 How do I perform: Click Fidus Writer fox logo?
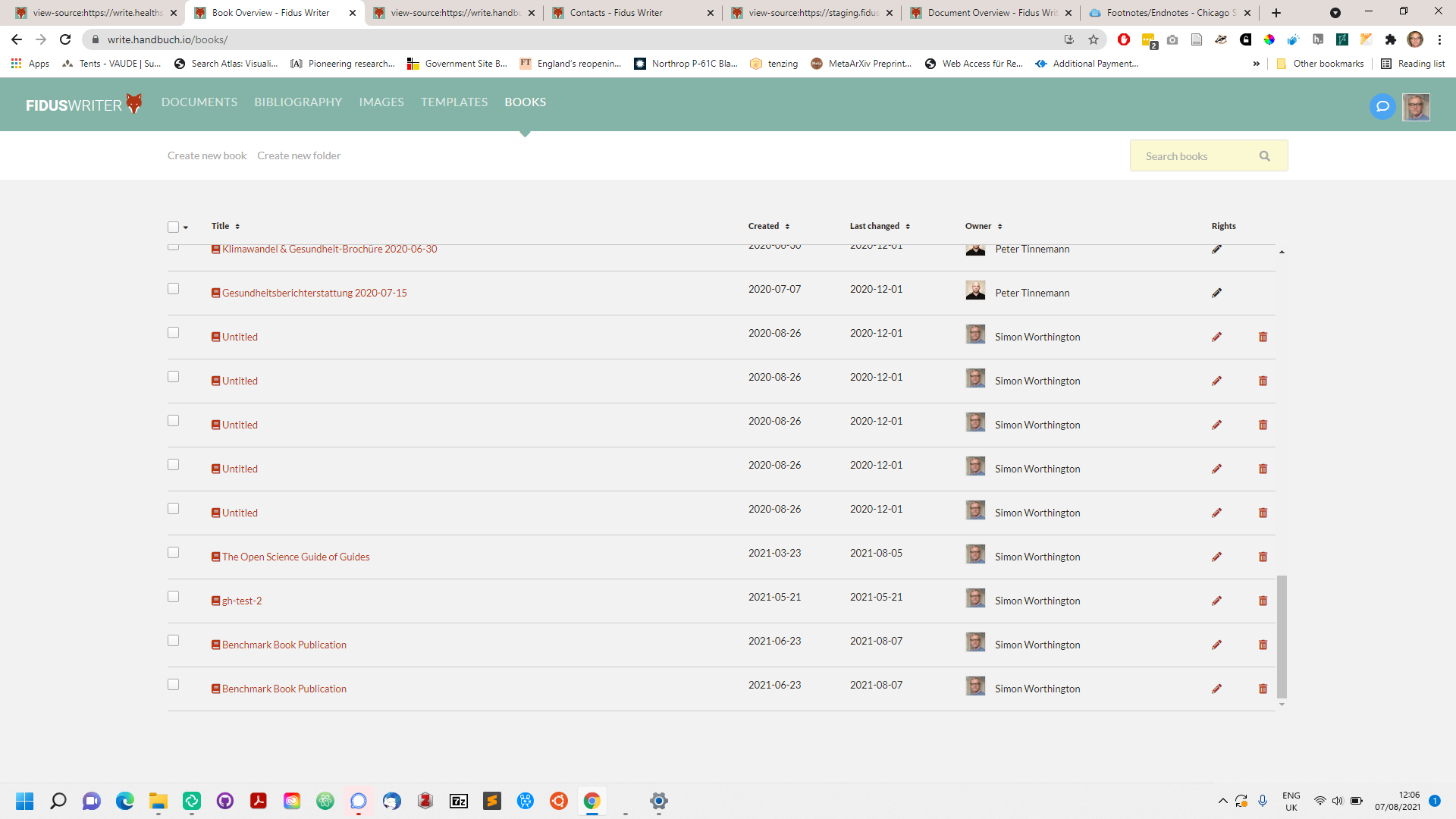(134, 103)
